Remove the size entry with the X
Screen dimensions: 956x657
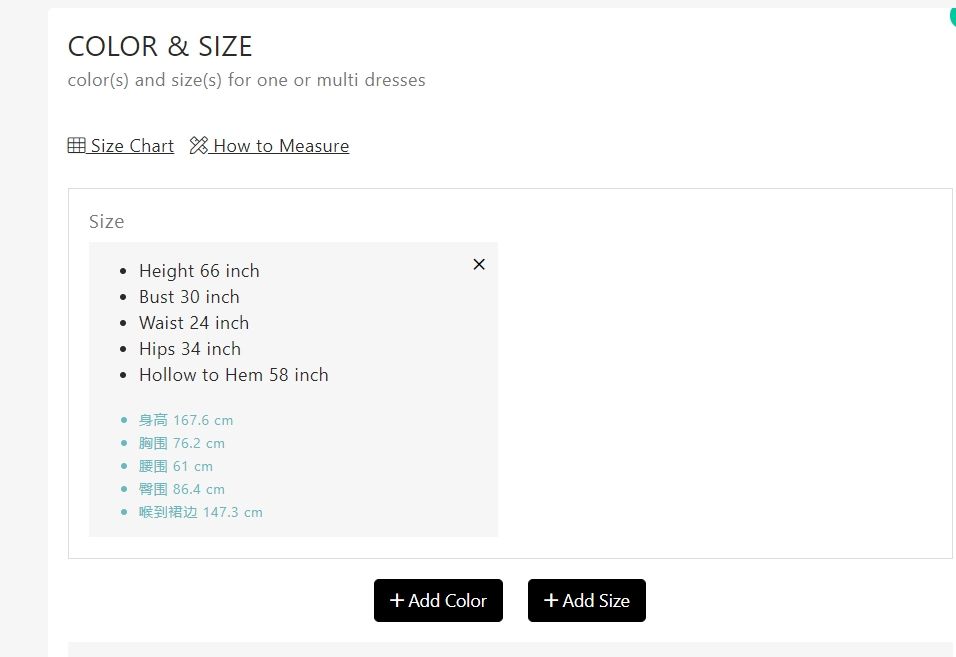(479, 265)
